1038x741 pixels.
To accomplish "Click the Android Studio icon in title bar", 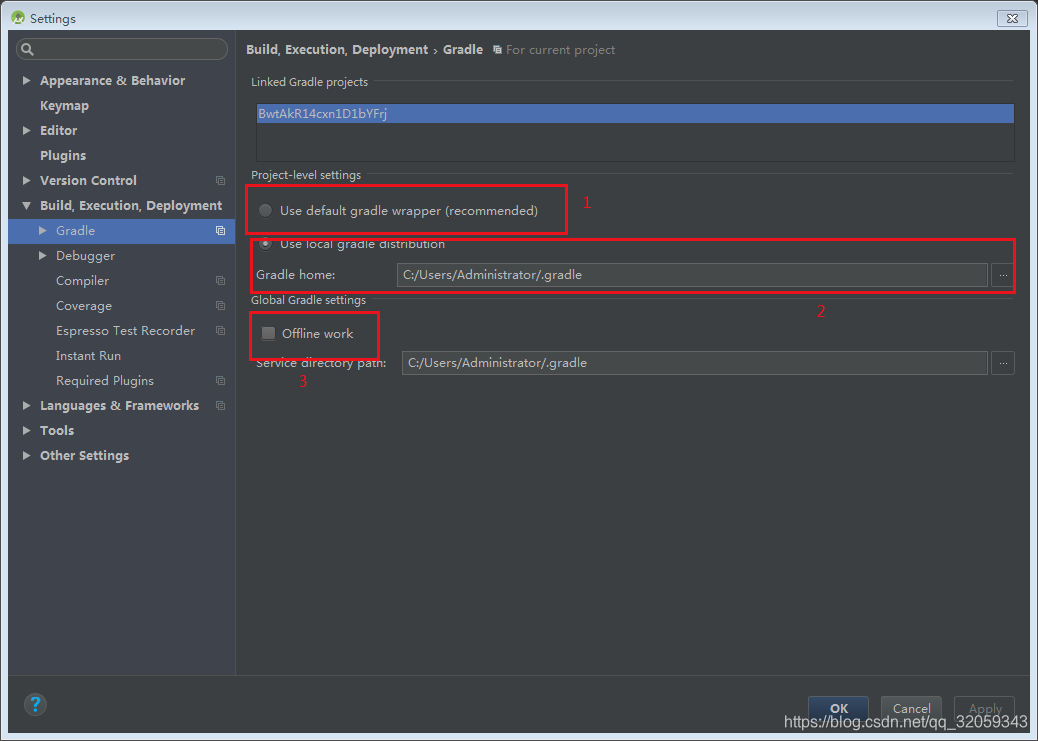I will pos(18,18).
